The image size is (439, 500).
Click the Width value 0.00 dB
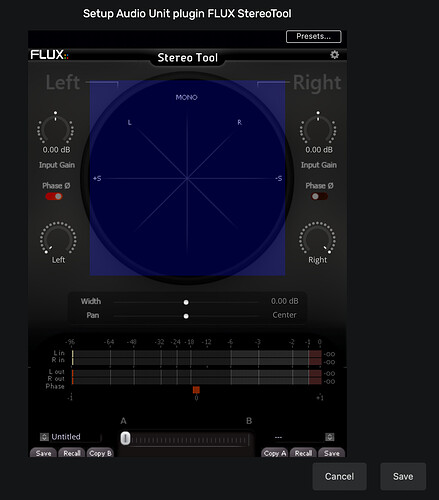click(284, 301)
